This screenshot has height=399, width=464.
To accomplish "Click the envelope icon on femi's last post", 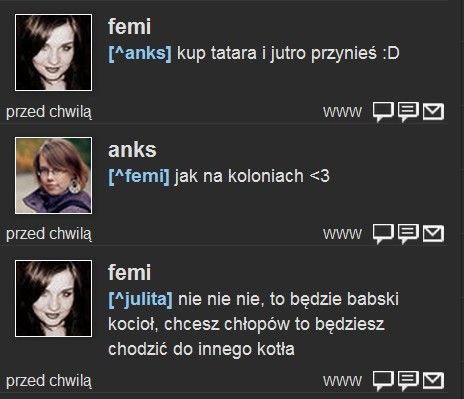I will [433, 380].
